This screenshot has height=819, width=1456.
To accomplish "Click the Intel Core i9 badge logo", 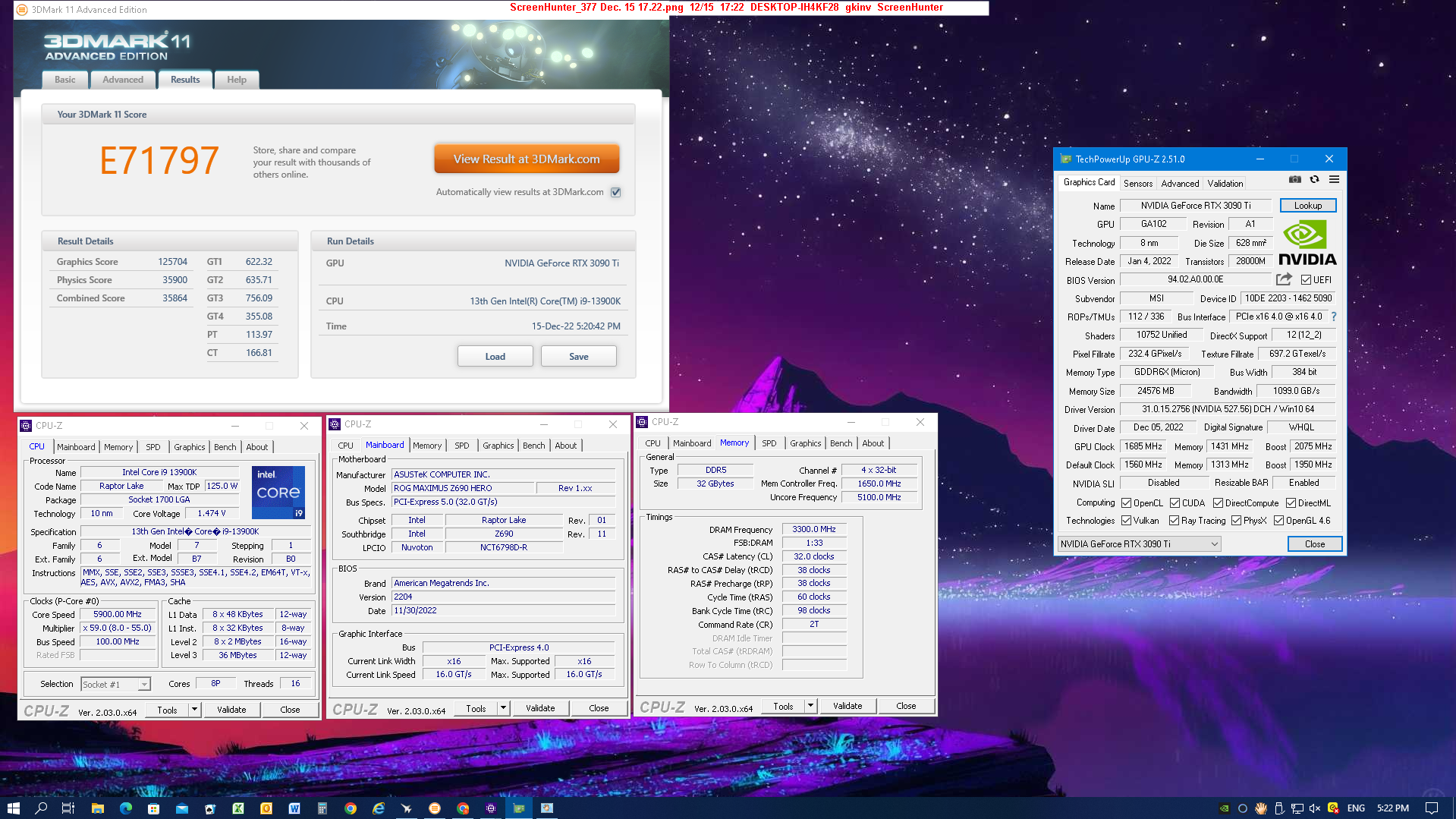I will tap(278, 493).
